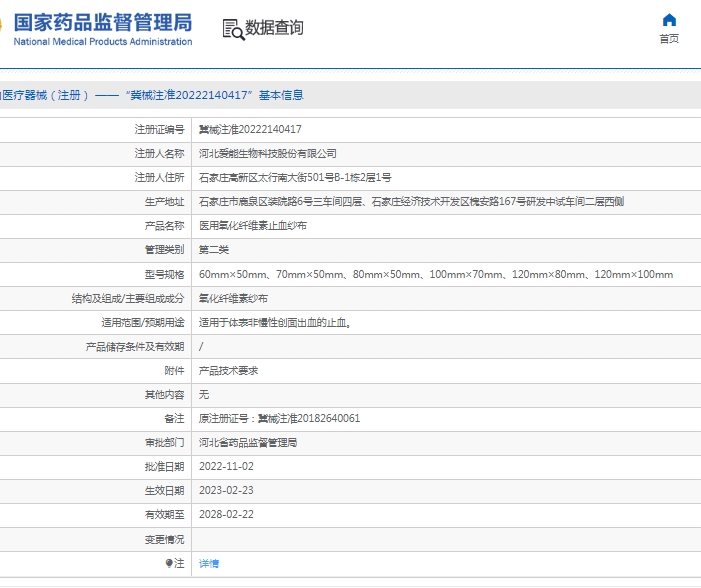Click the specifications value 60mm×50mm list
The height and width of the screenshot is (588, 701).
pyautogui.click(x=436, y=275)
